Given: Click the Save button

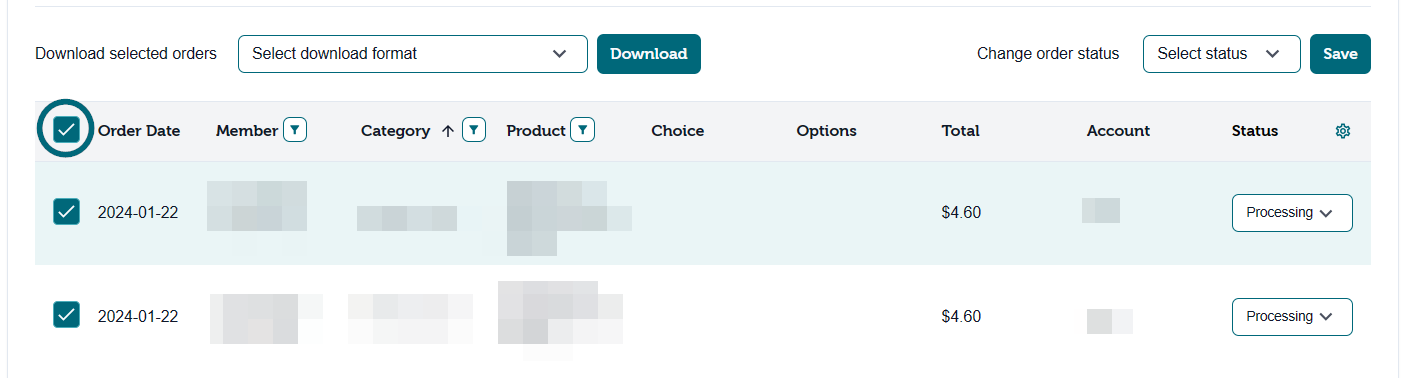Looking at the screenshot, I should (1340, 54).
